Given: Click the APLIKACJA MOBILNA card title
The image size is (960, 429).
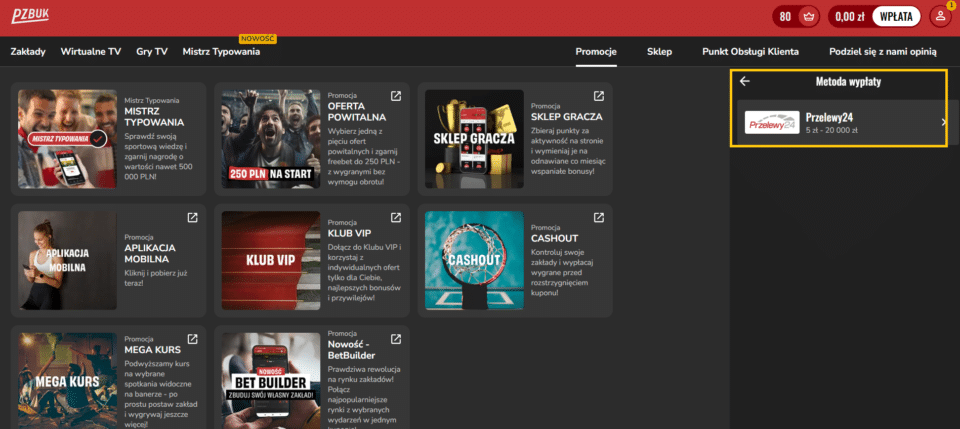Looking at the screenshot, I should coord(150,253).
